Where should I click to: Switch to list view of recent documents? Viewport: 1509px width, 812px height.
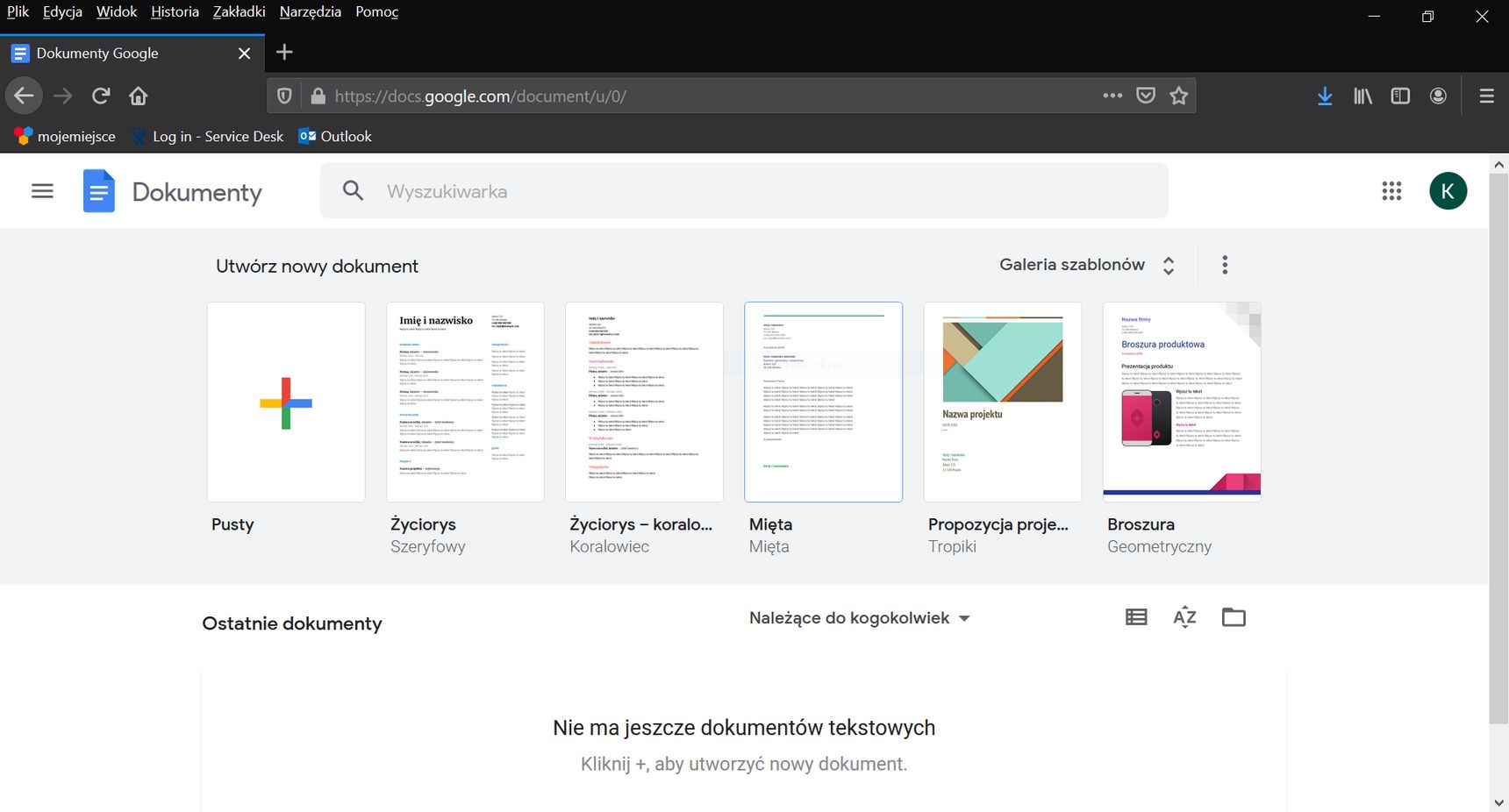(x=1136, y=617)
